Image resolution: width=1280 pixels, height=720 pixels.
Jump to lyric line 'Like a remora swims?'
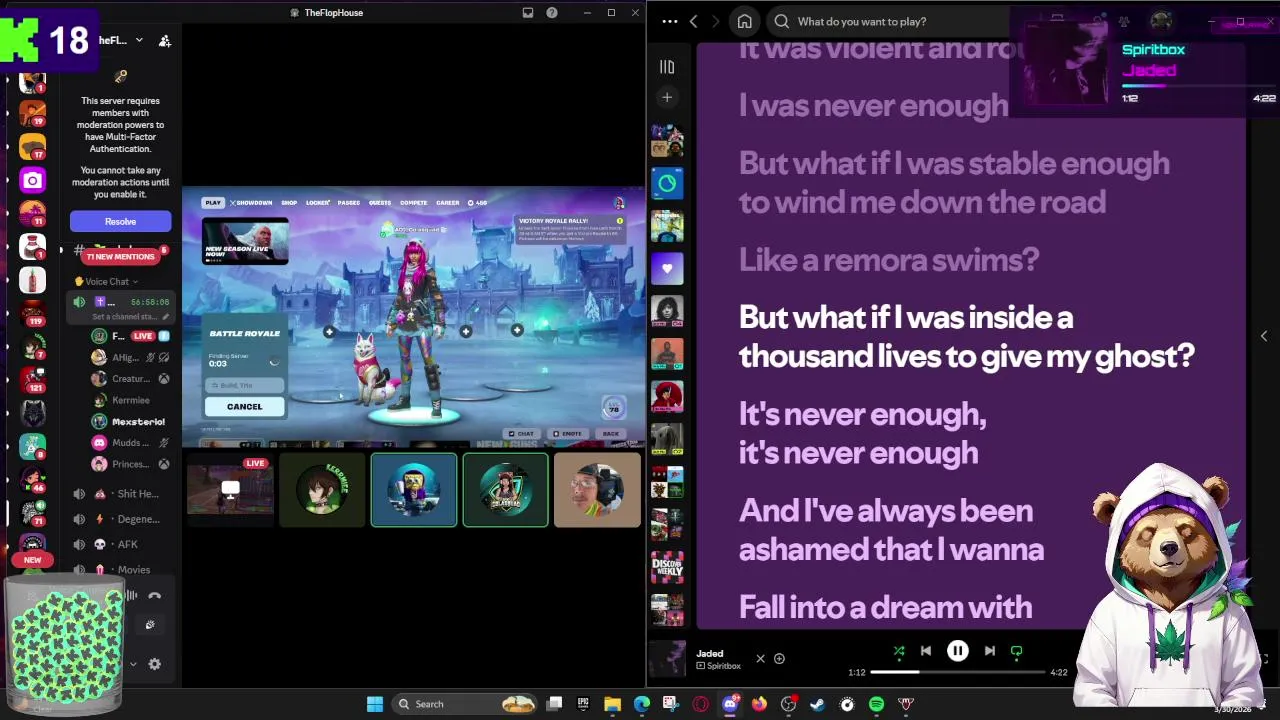coord(888,260)
